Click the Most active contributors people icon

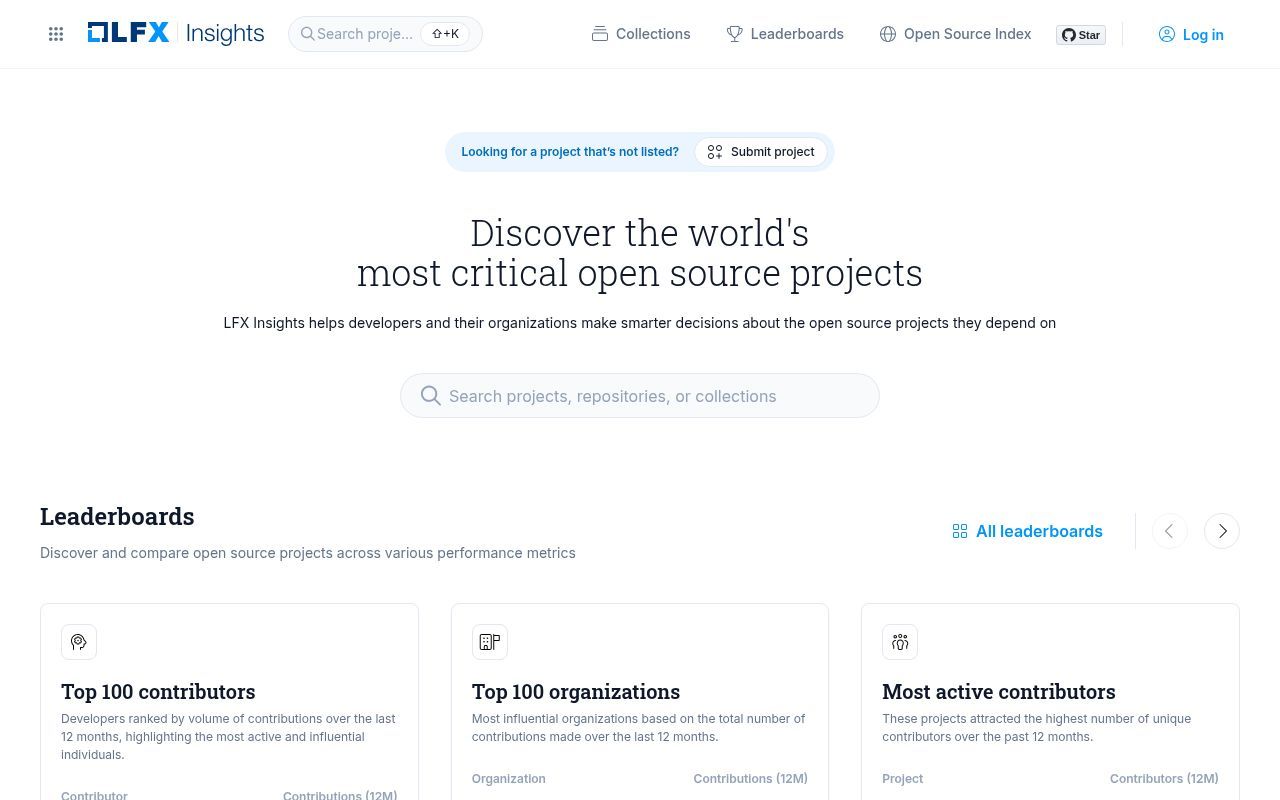[900, 642]
